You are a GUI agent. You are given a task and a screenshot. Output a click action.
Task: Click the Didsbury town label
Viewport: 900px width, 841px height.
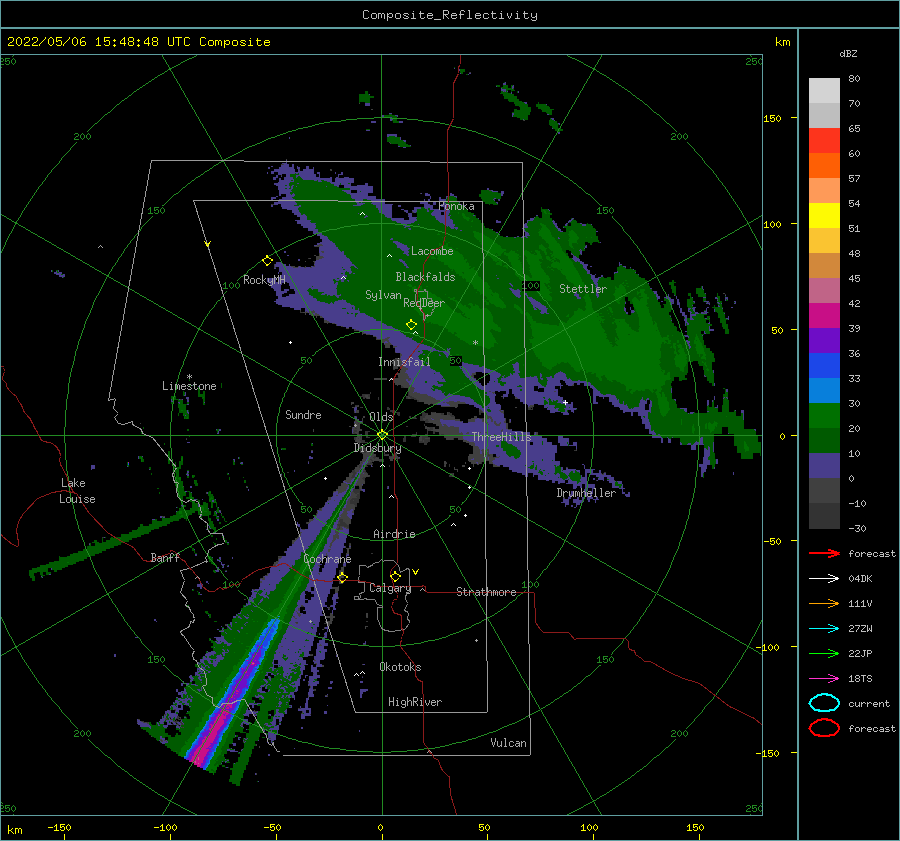click(377, 448)
